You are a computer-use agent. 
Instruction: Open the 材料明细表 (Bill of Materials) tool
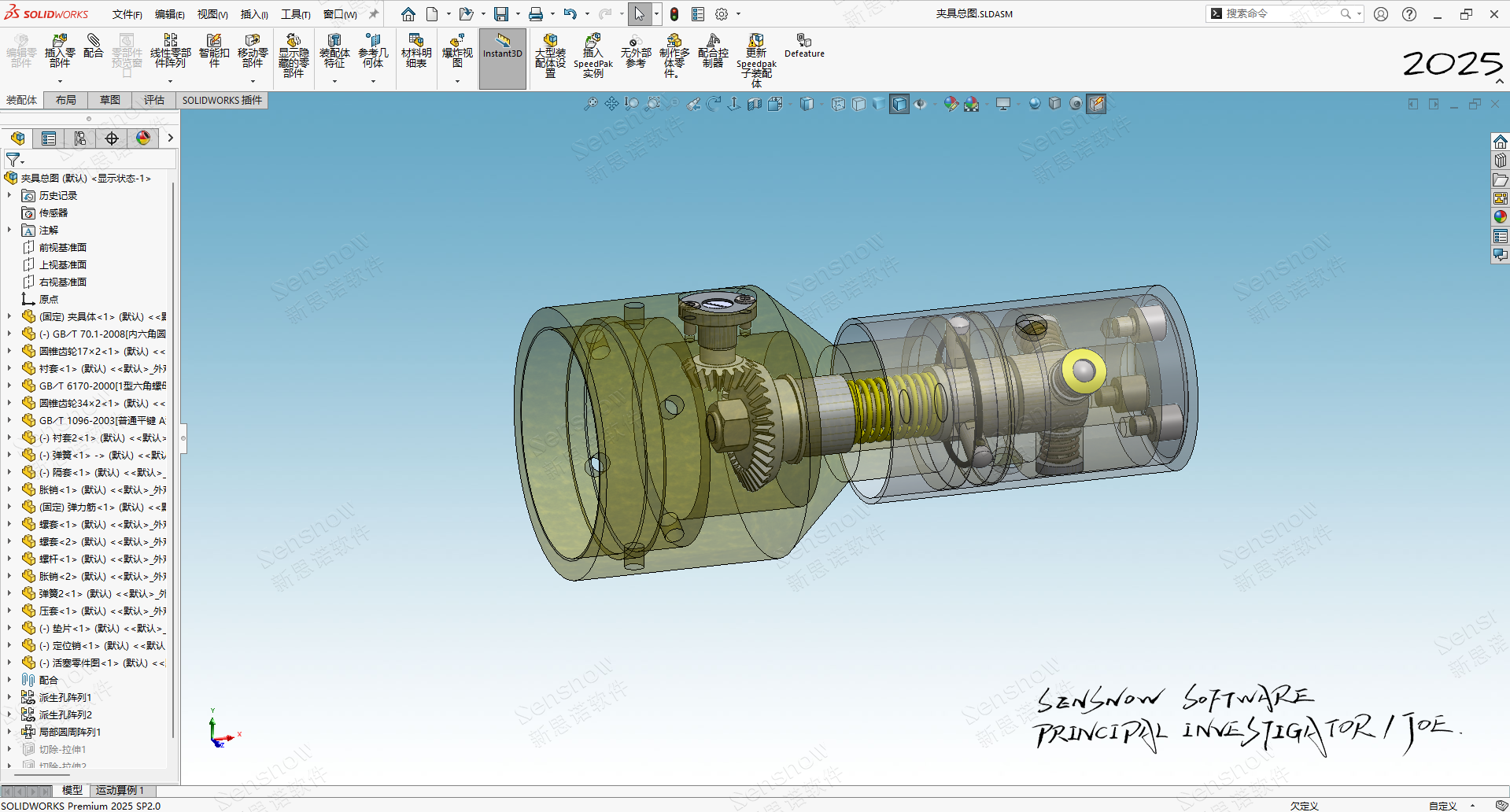pyautogui.click(x=416, y=50)
